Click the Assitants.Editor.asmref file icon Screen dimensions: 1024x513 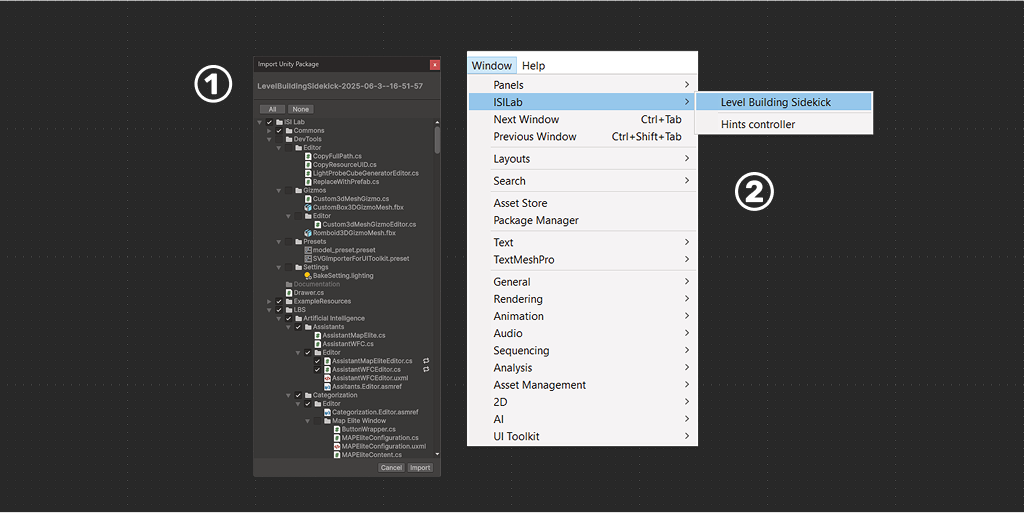[x=327, y=386]
